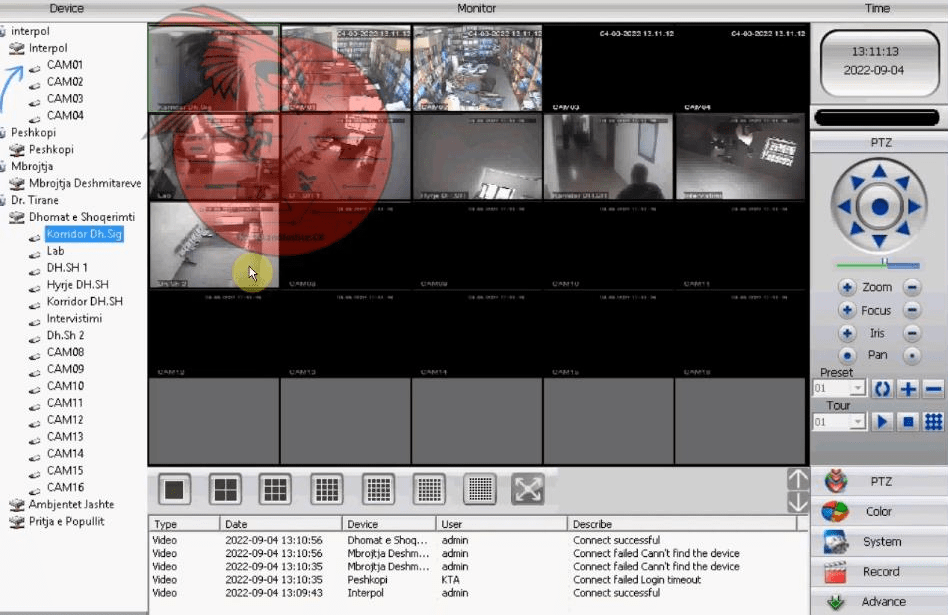Viewport: 948px width, 615px height.
Task: Open the System settings panel
Action: point(878,542)
